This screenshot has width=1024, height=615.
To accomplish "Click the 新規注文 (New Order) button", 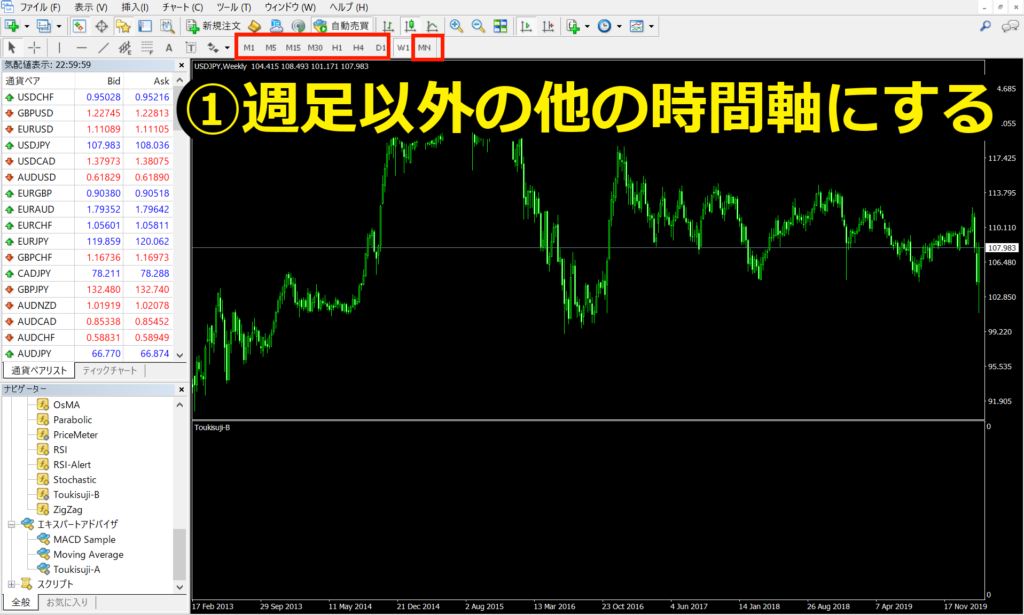I will click(214, 25).
